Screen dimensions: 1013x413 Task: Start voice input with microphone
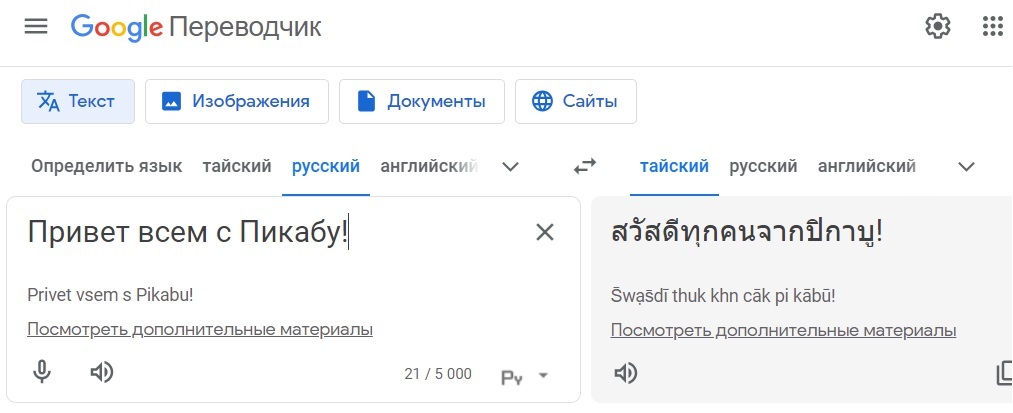[42, 372]
